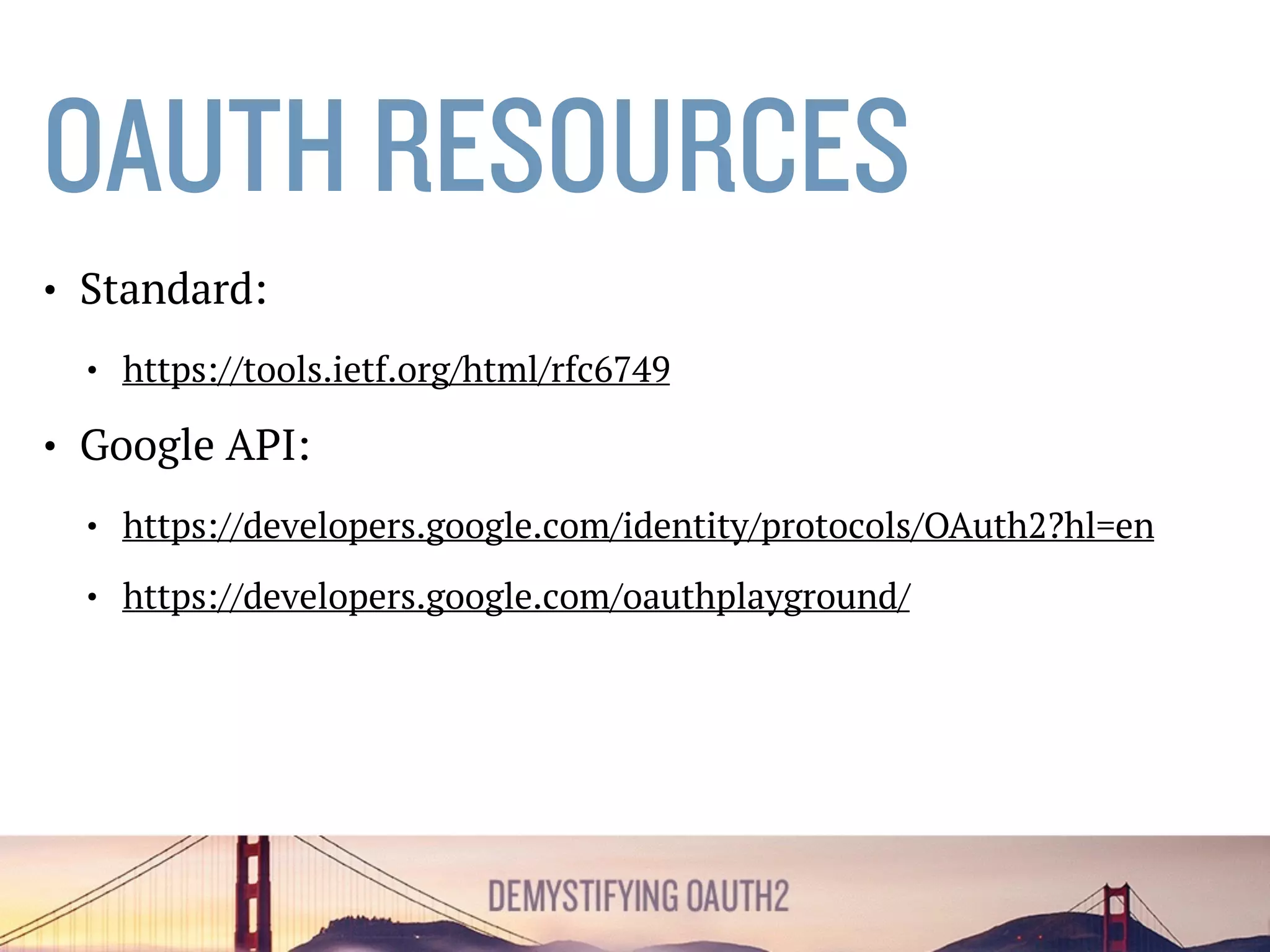
Task: Click the word RESOURCES in the title
Action: [x=642, y=146]
